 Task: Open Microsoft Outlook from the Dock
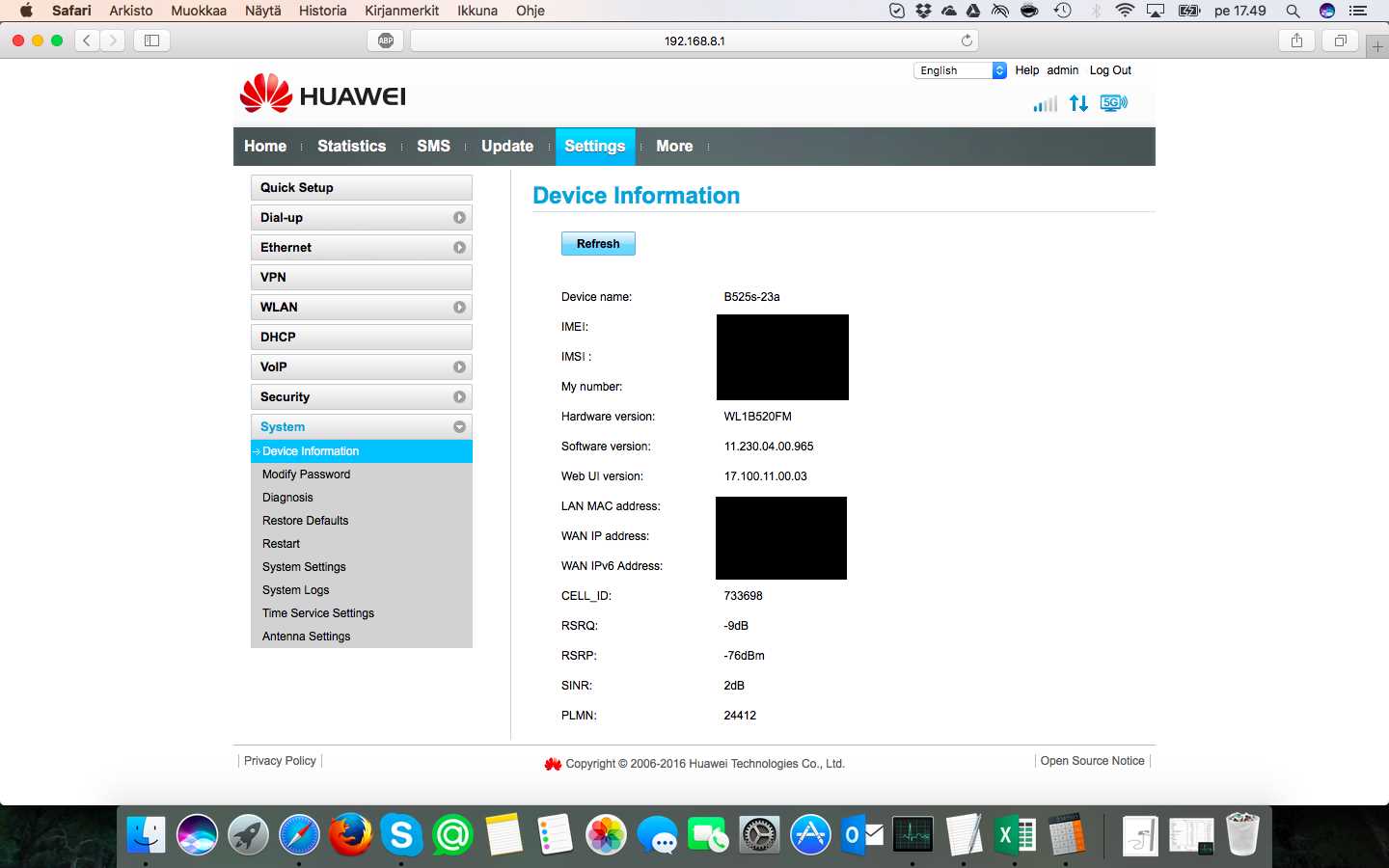[x=861, y=834]
